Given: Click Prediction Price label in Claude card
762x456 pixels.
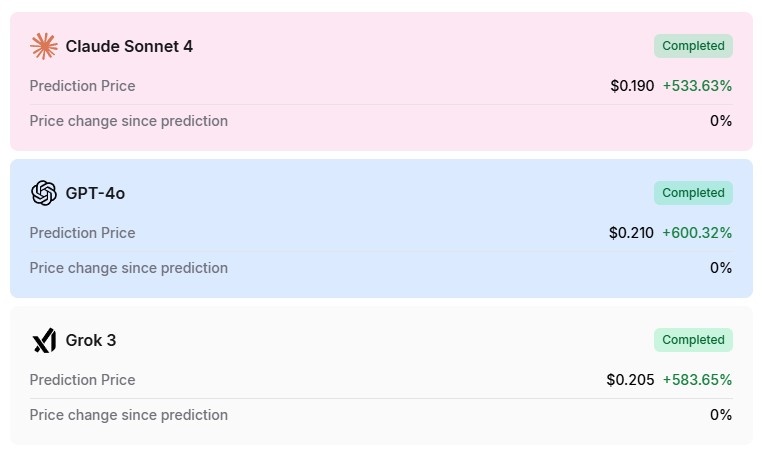Looking at the screenshot, I should tap(83, 86).
